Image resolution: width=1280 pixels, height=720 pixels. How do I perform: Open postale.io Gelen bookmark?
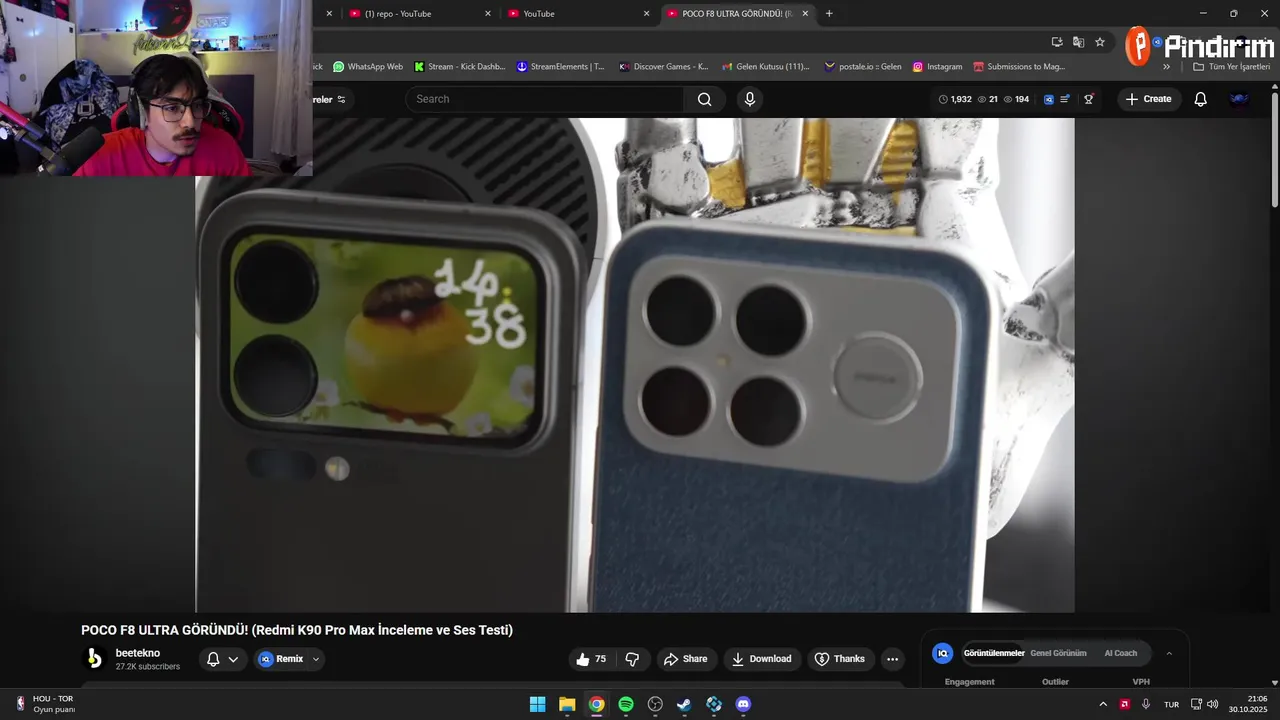tap(863, 67)
